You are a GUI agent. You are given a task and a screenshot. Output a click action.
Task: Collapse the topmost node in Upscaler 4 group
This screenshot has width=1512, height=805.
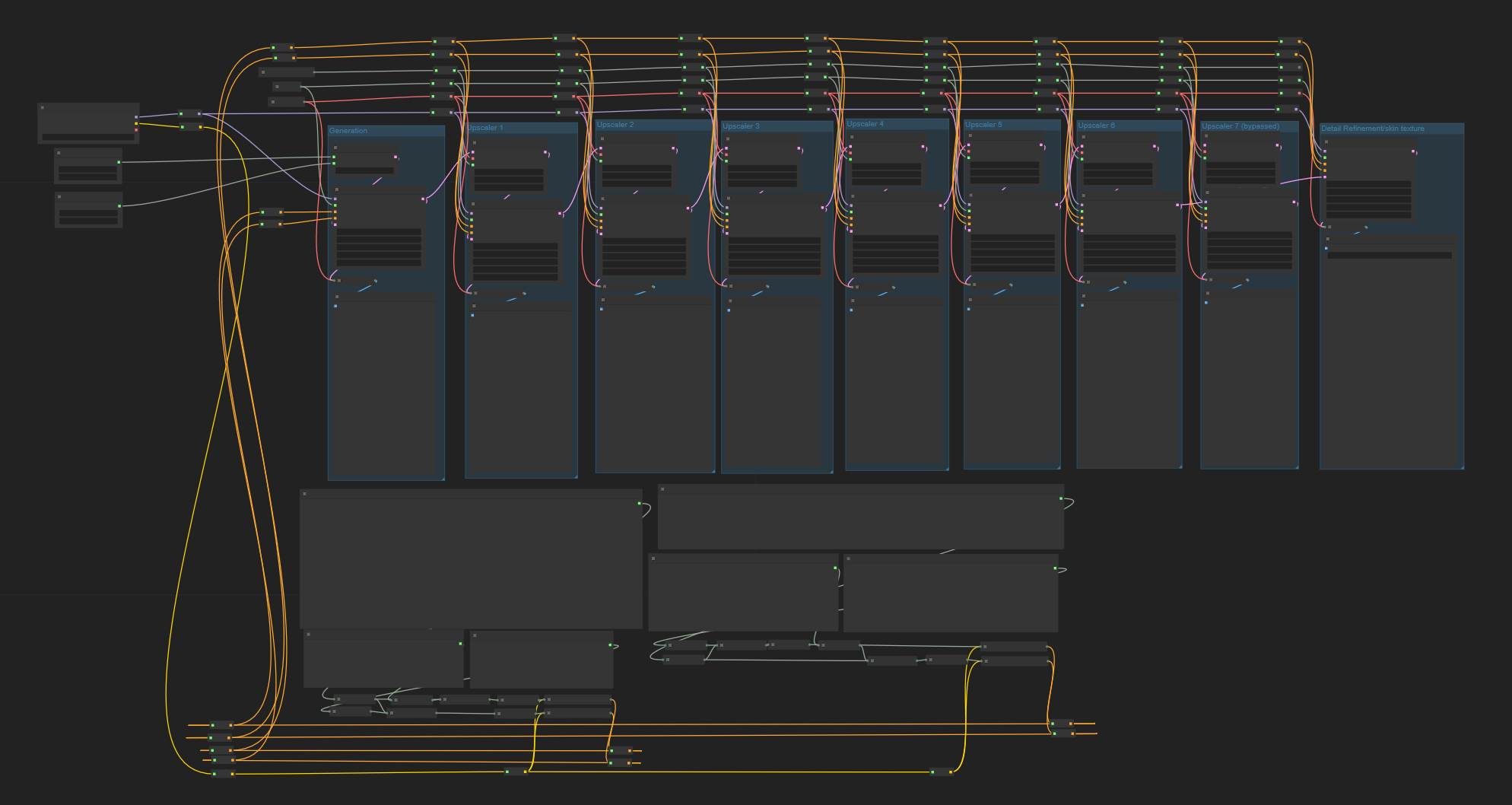tap(852, 137)
